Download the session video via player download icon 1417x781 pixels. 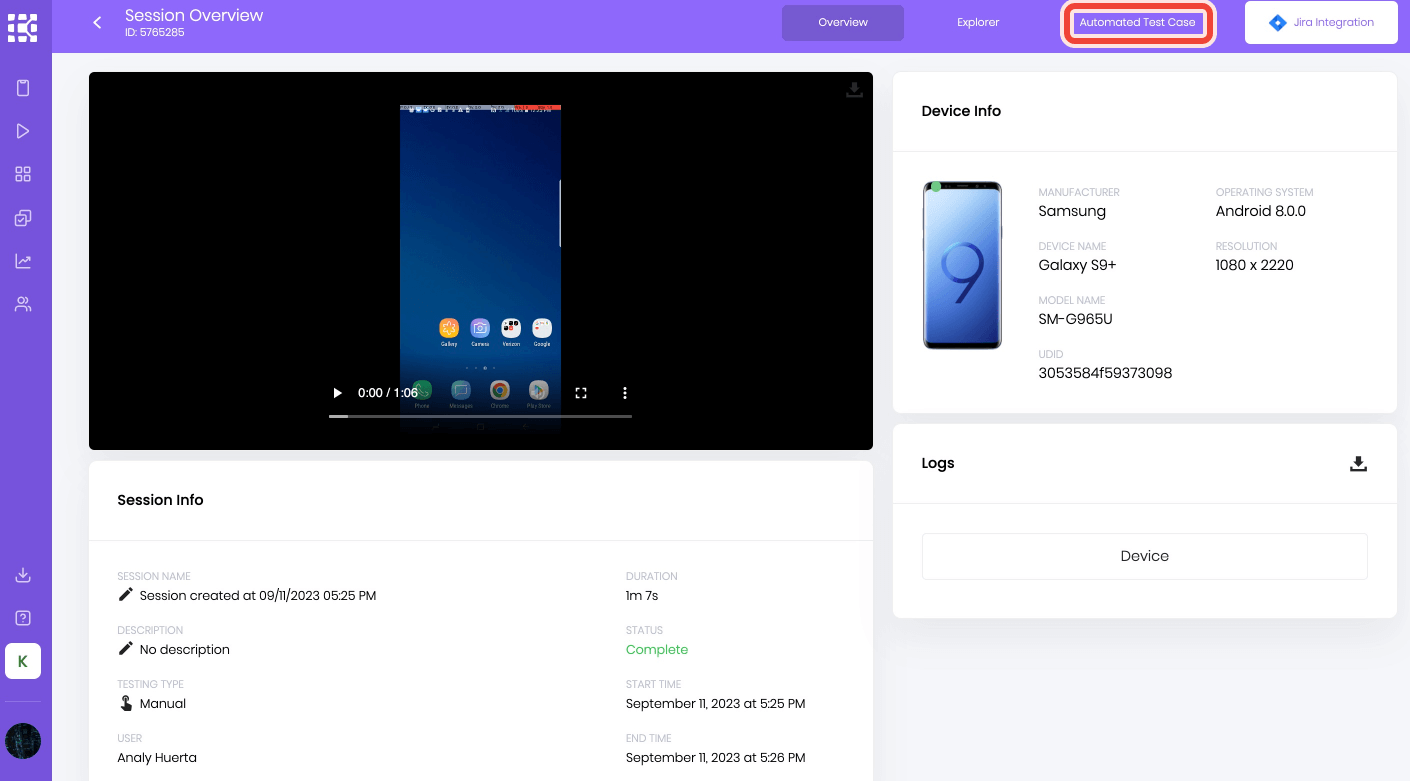[x=854, y=89]
